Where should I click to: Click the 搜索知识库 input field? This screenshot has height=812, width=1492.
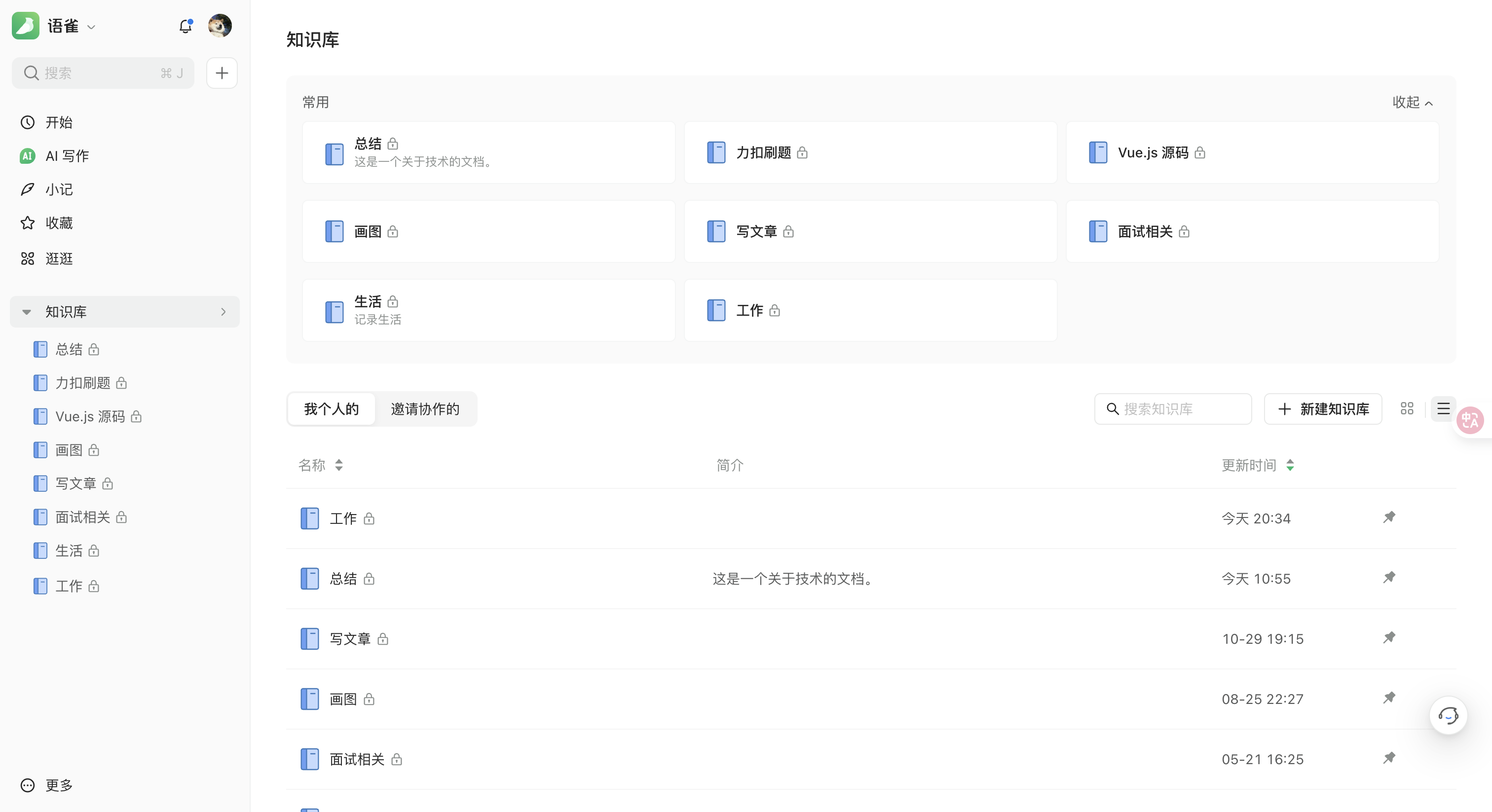coord(1182,409)
